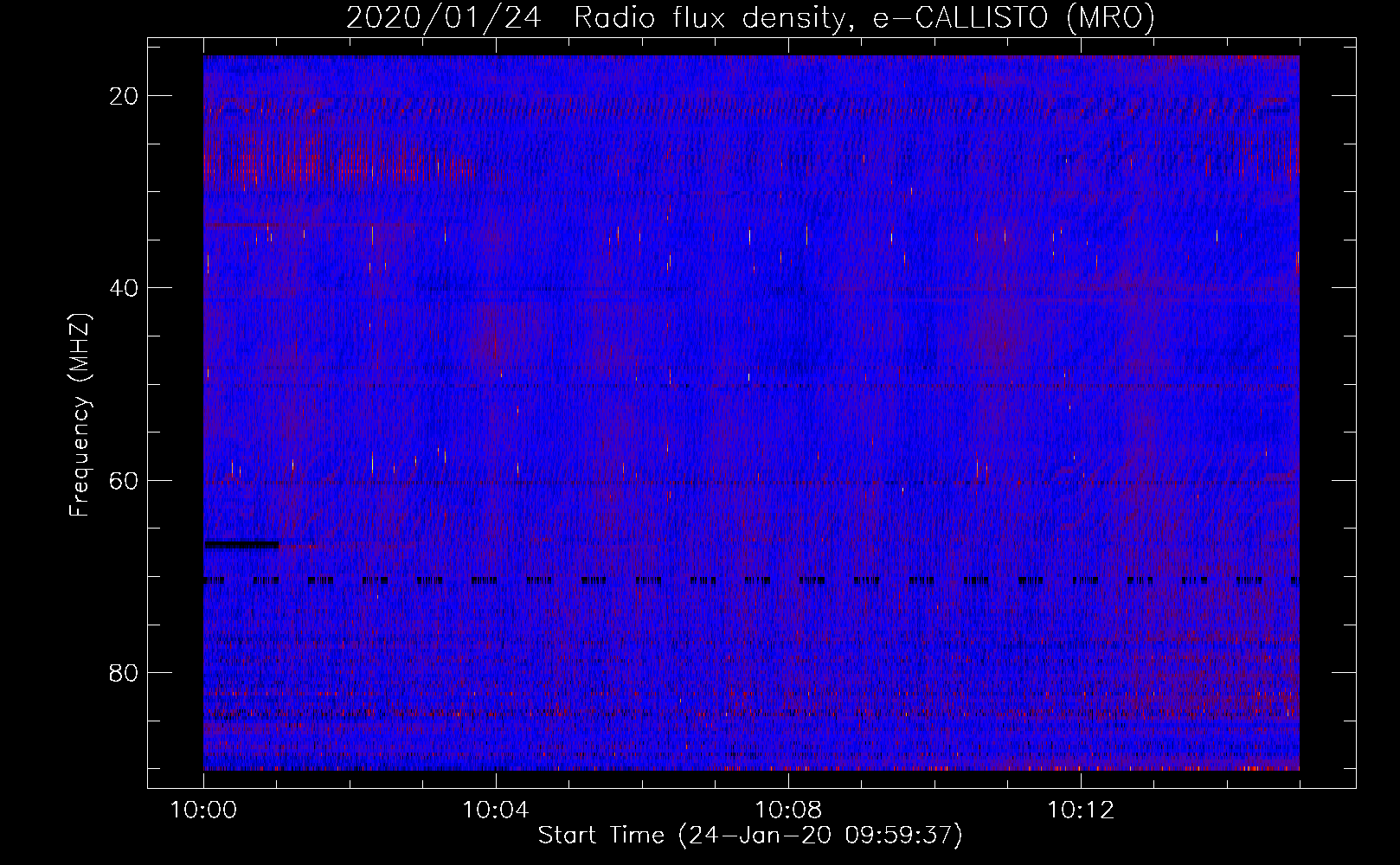Viewport: 1400px width, 865px height.
Task: Click the plot title mentioning e-CALLISTO (MRO)
Action: (x=750, y=17)
